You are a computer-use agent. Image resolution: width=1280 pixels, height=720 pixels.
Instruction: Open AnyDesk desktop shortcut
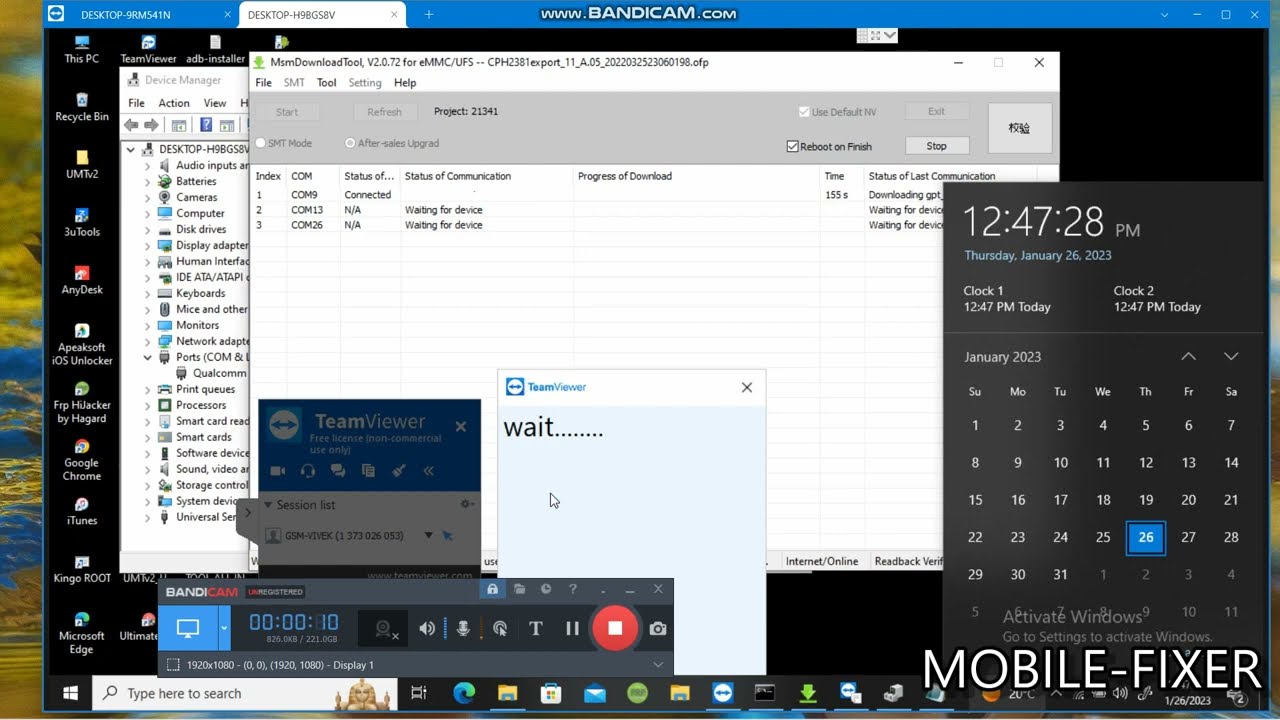tap(82, 280)
